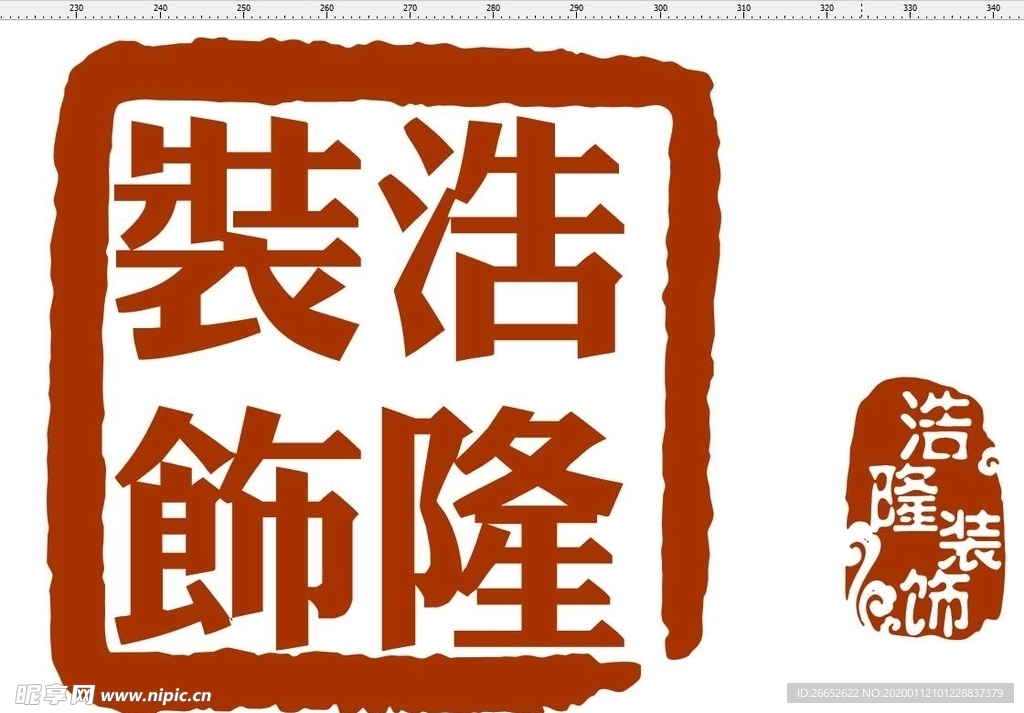Click the horizontal ruler at the 280 mark
1024x713 pixels.
click(494, 8)
